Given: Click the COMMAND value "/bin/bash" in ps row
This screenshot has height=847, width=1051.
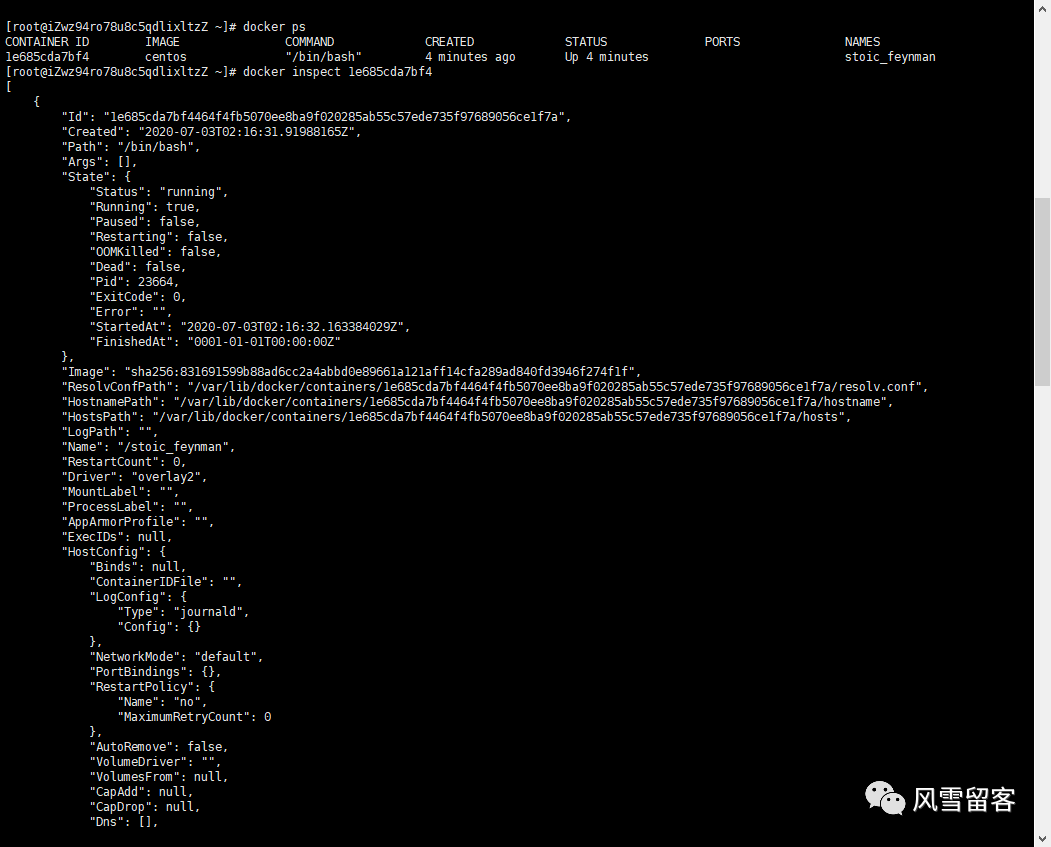Looking at the screenshot, I should 323,57.
